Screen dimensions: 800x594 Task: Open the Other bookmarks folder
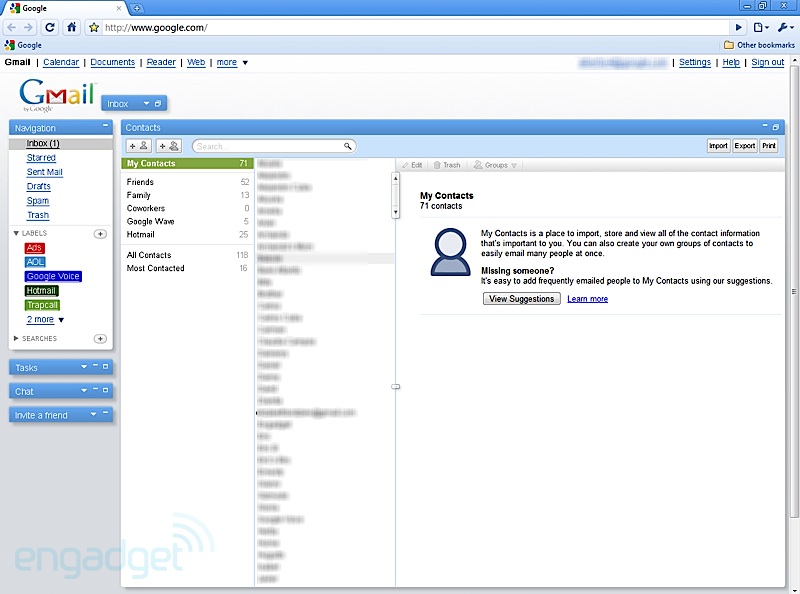click(x=759, y=45)
